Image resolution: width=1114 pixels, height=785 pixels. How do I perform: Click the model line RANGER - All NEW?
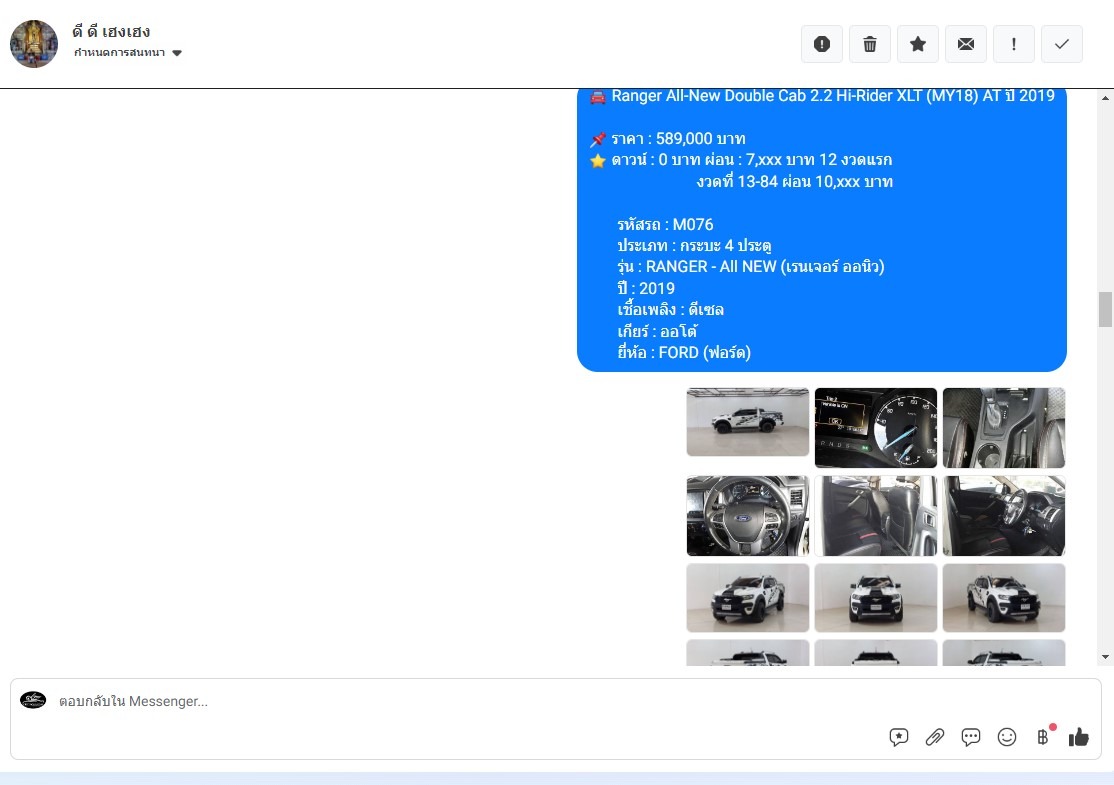click(x=750, y=267)
